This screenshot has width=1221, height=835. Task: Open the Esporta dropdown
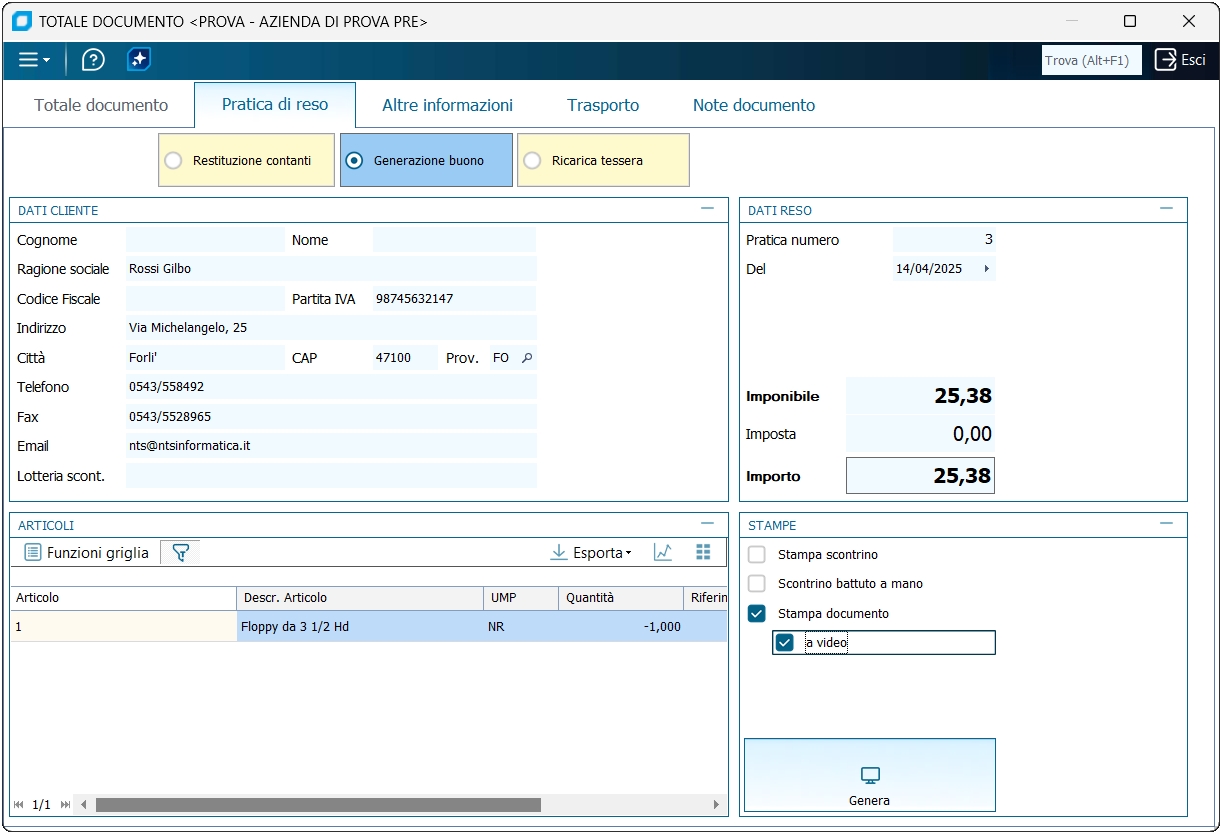(x=591, y=553)
